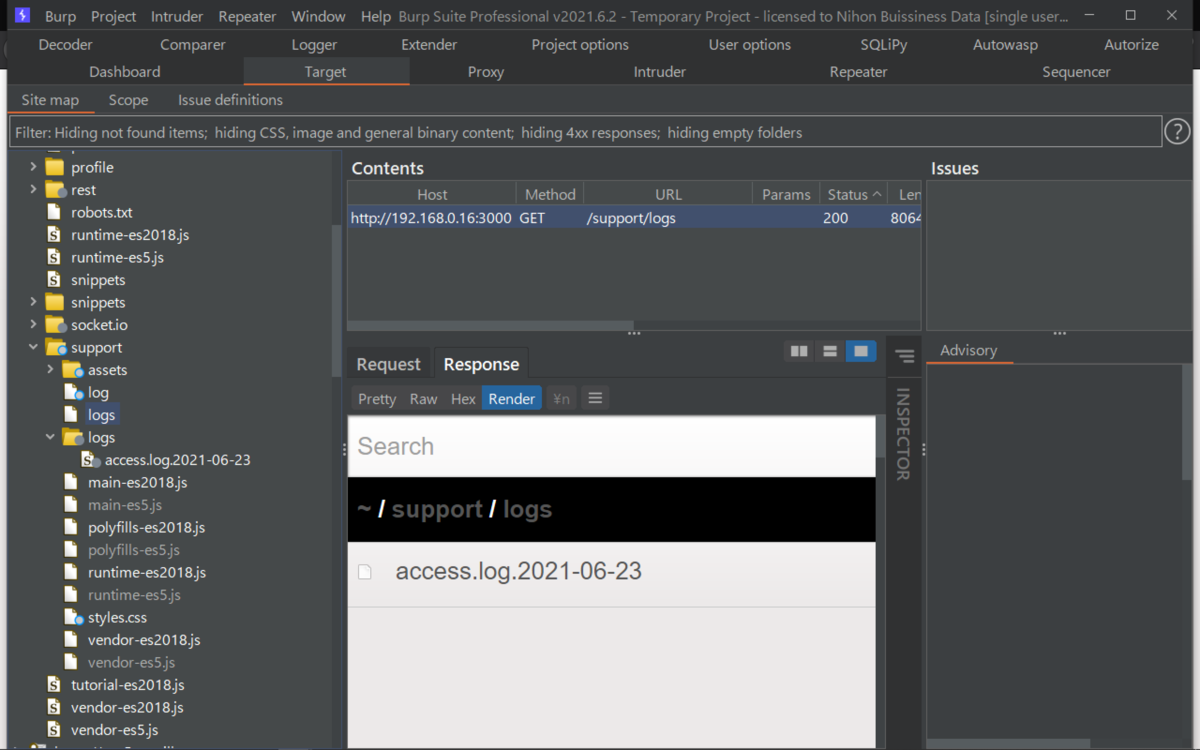1200x750 pixels.
Task: Open the Repeater menu
Action: coord(247,16)
